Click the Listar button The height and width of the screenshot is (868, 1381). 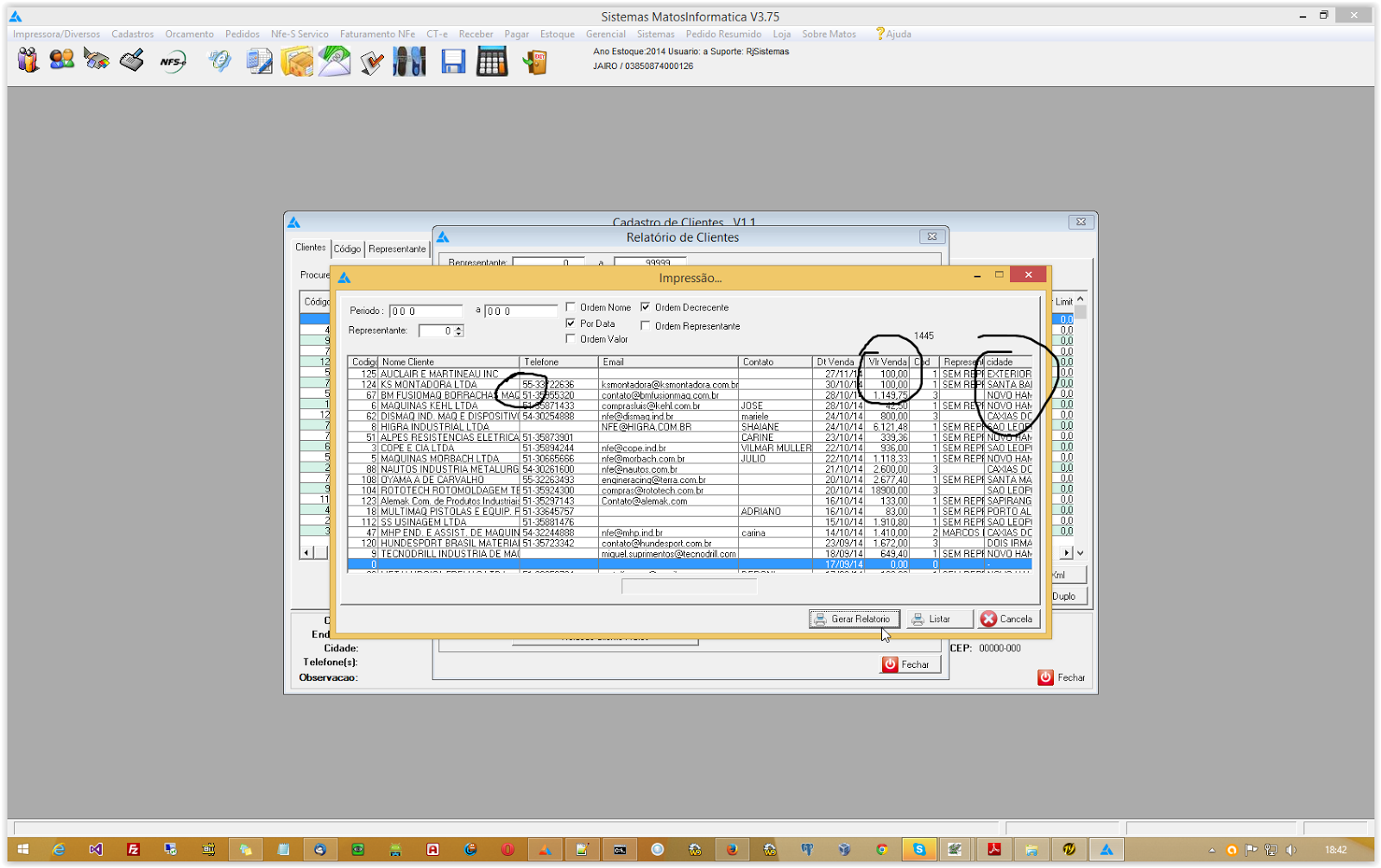click(x=939, y=619)
